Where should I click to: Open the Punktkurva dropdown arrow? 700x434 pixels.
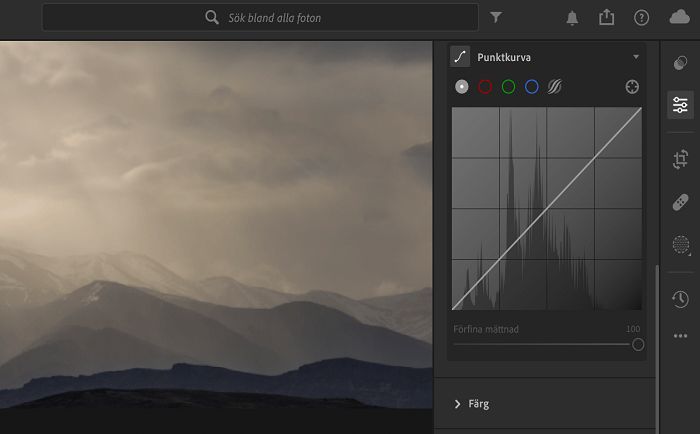point(636,57)
